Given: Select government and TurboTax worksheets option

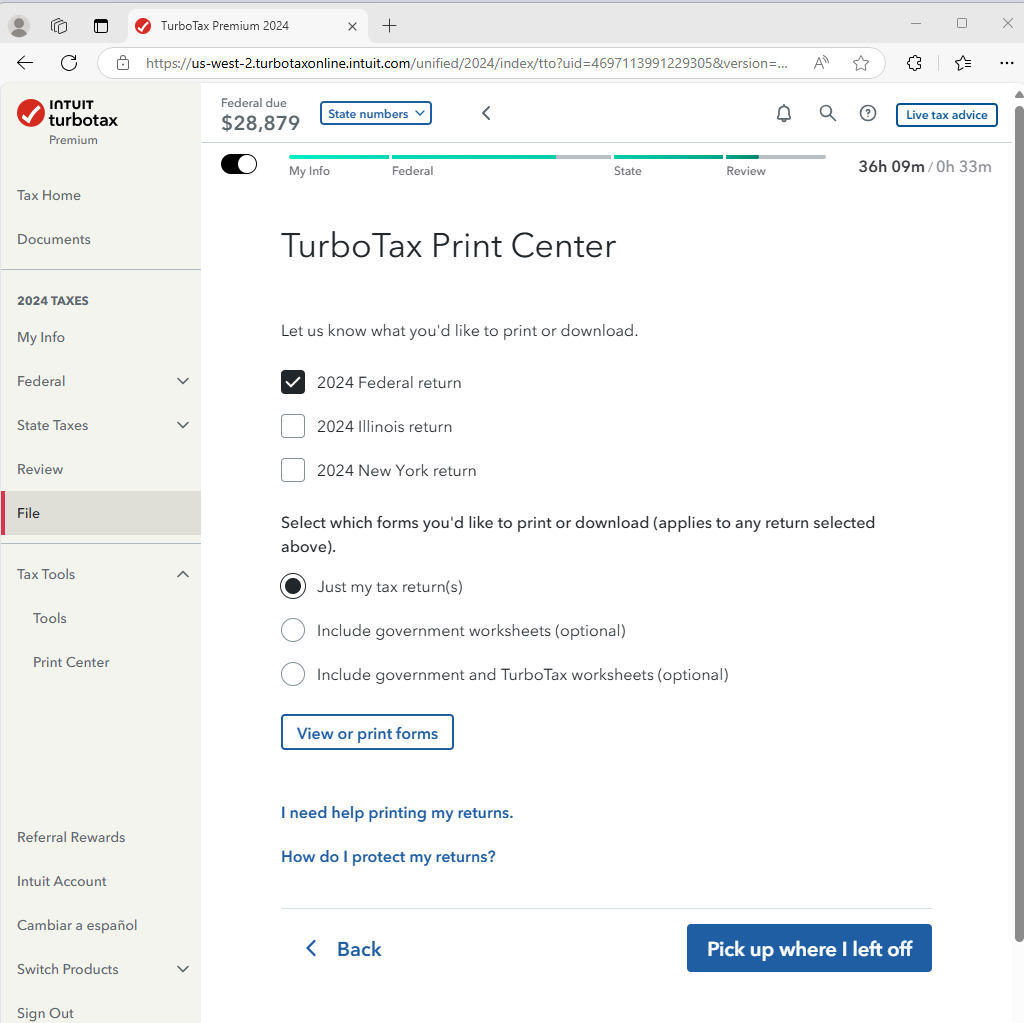Looking at the screenshot, I should (x=293, y=674).
